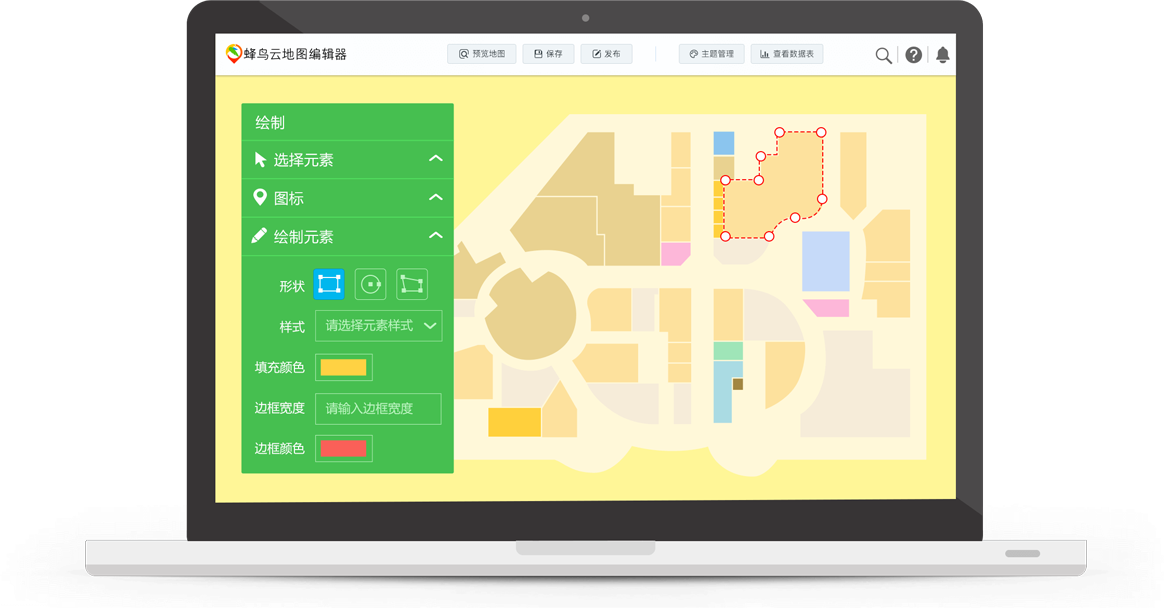Click the 绘制元素 pencil icon
The height and width of the screenshot is (608, 1164).
(x=260, y=236)
